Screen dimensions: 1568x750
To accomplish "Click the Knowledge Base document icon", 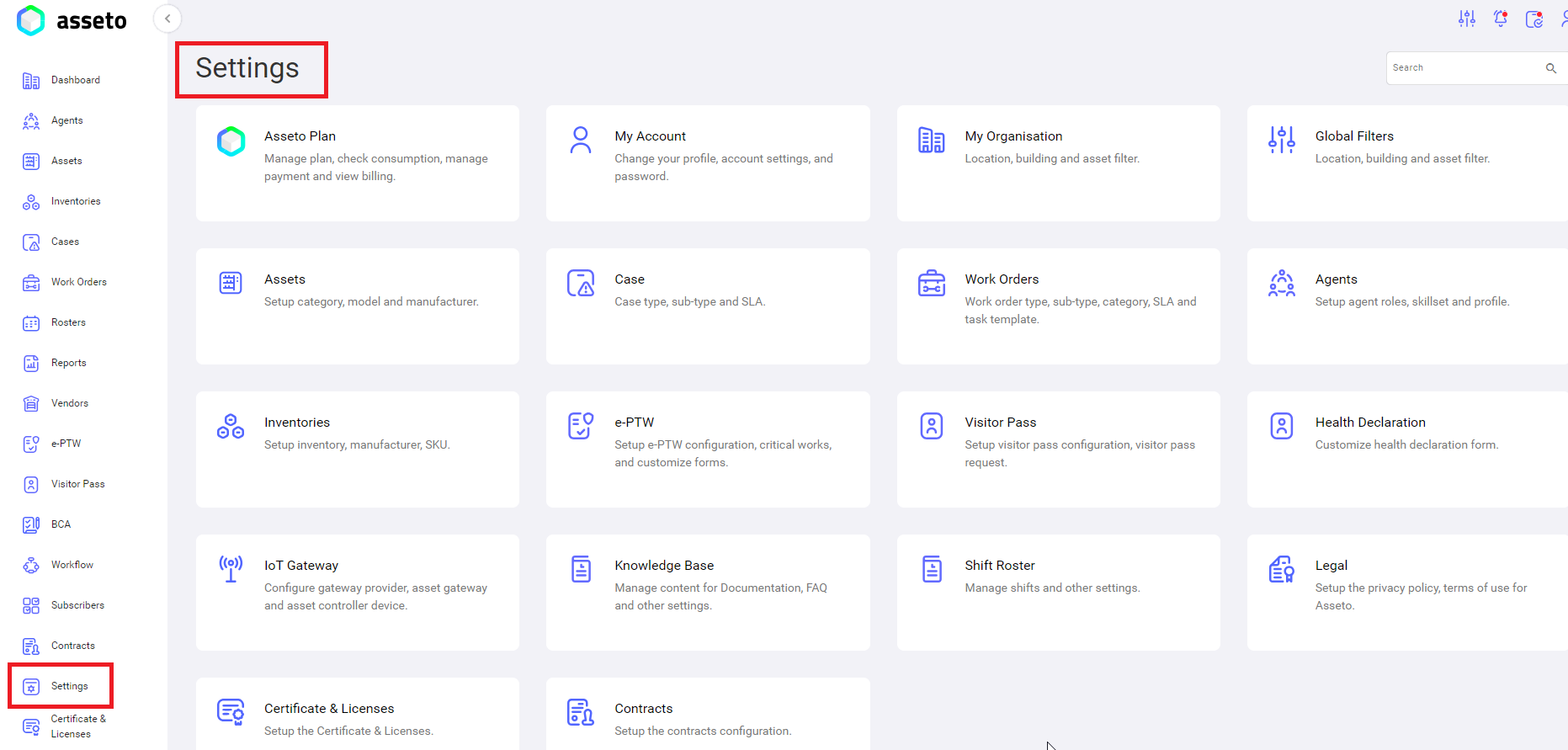I will (581, 570).
